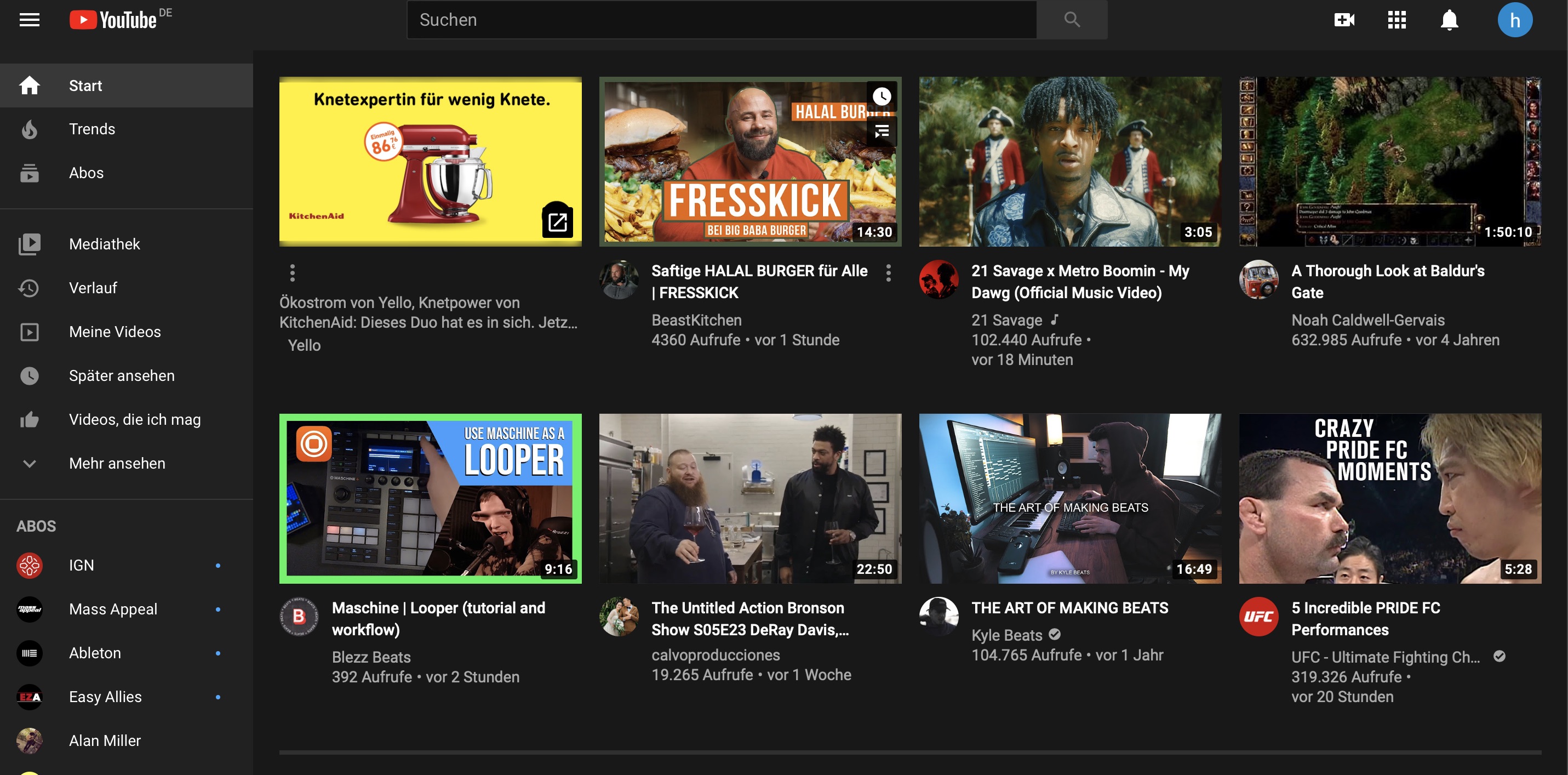1568x775 pixels.
Task: Open Mass Appeal subscription channel
Action: click(113, 609)
